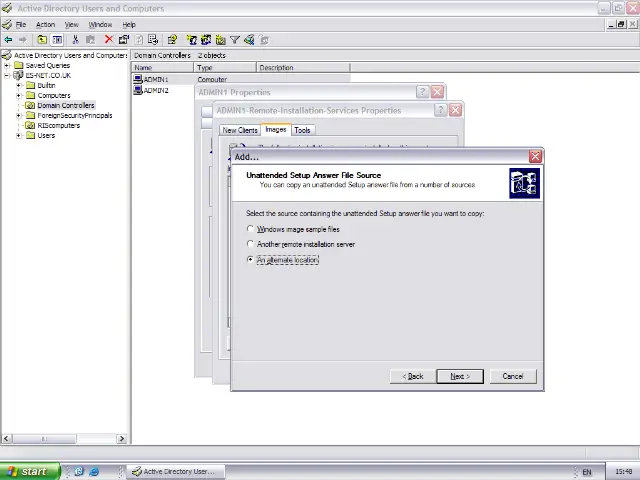
Task: Click the Back button in Add wizard
Action: point(413,376)
